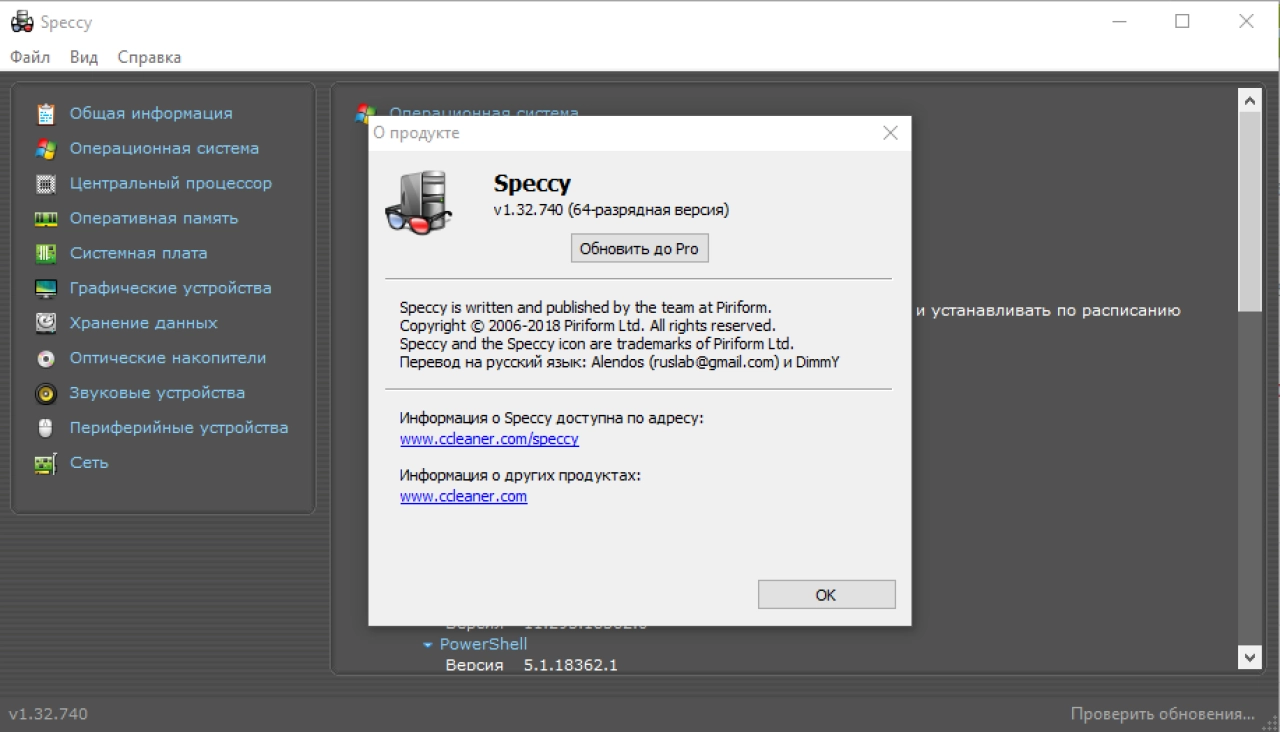Click the Оперативная память RAM icon
This screenshot has height=732, width=1280.
[x=46, y=219]
